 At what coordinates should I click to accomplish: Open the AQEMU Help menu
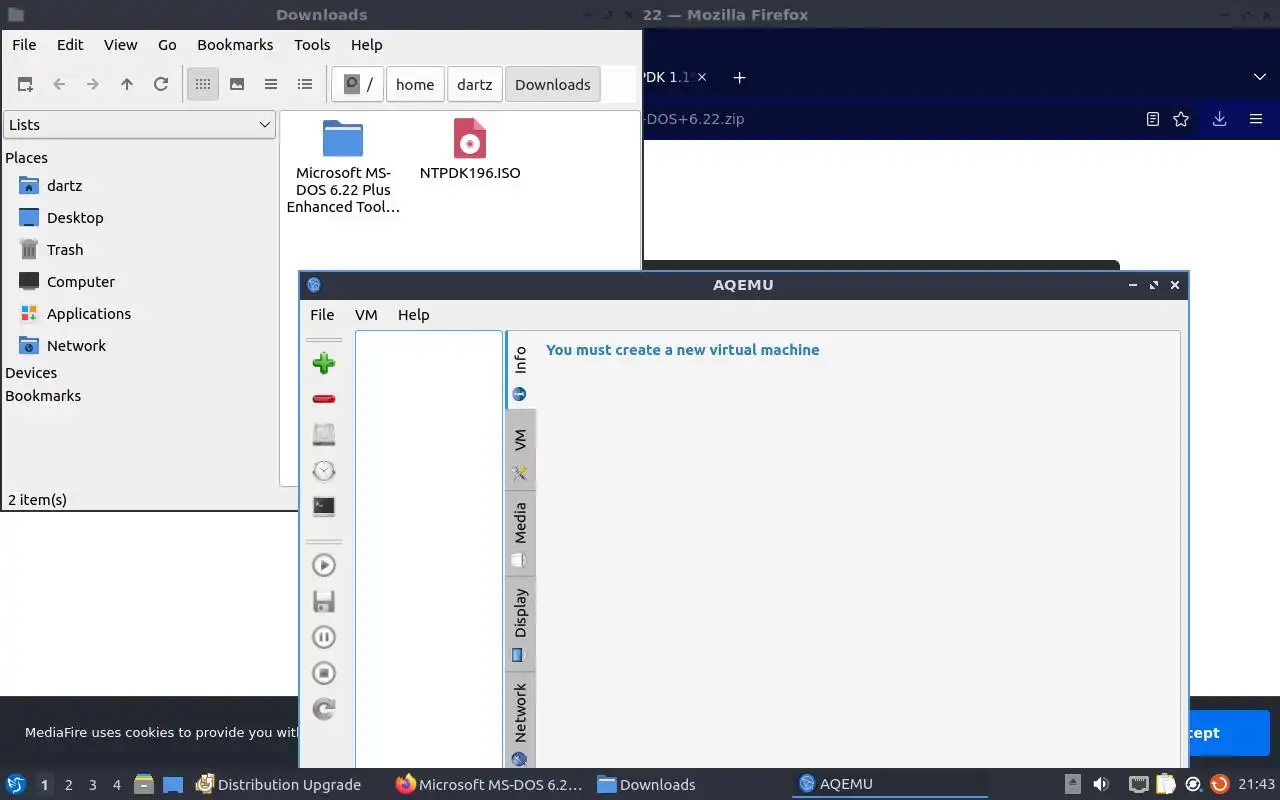413,314
